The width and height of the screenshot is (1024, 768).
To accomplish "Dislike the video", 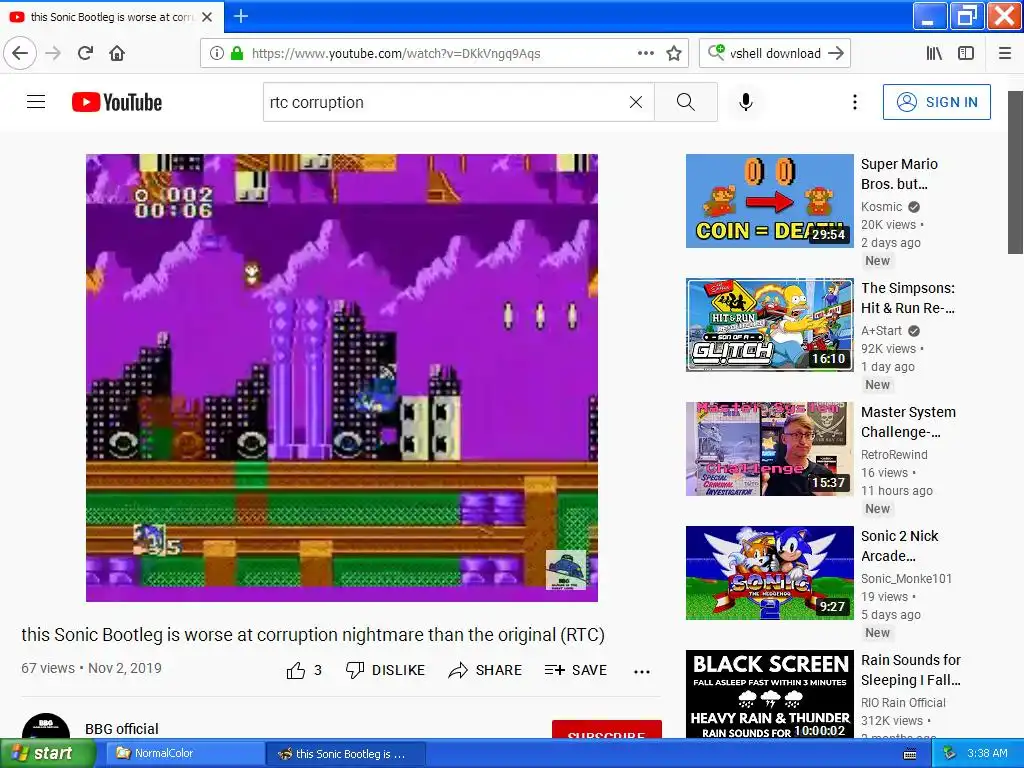I will [x=385, y=670].
